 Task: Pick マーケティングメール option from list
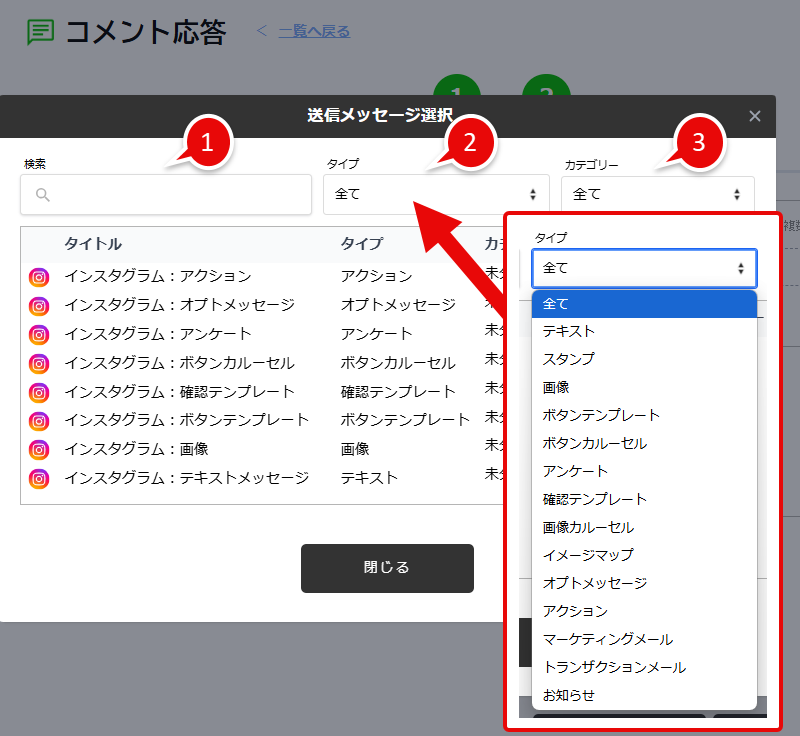[607, 639]
